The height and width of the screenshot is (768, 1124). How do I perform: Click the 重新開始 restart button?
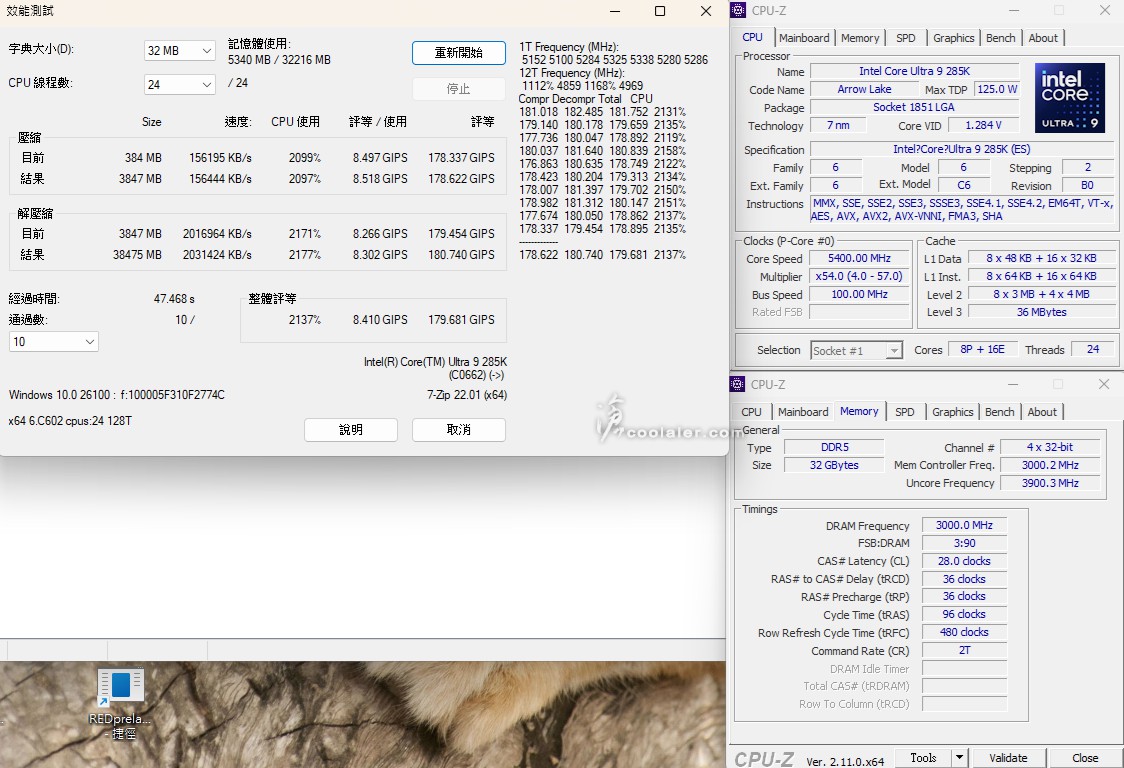(x=459, y=52)
